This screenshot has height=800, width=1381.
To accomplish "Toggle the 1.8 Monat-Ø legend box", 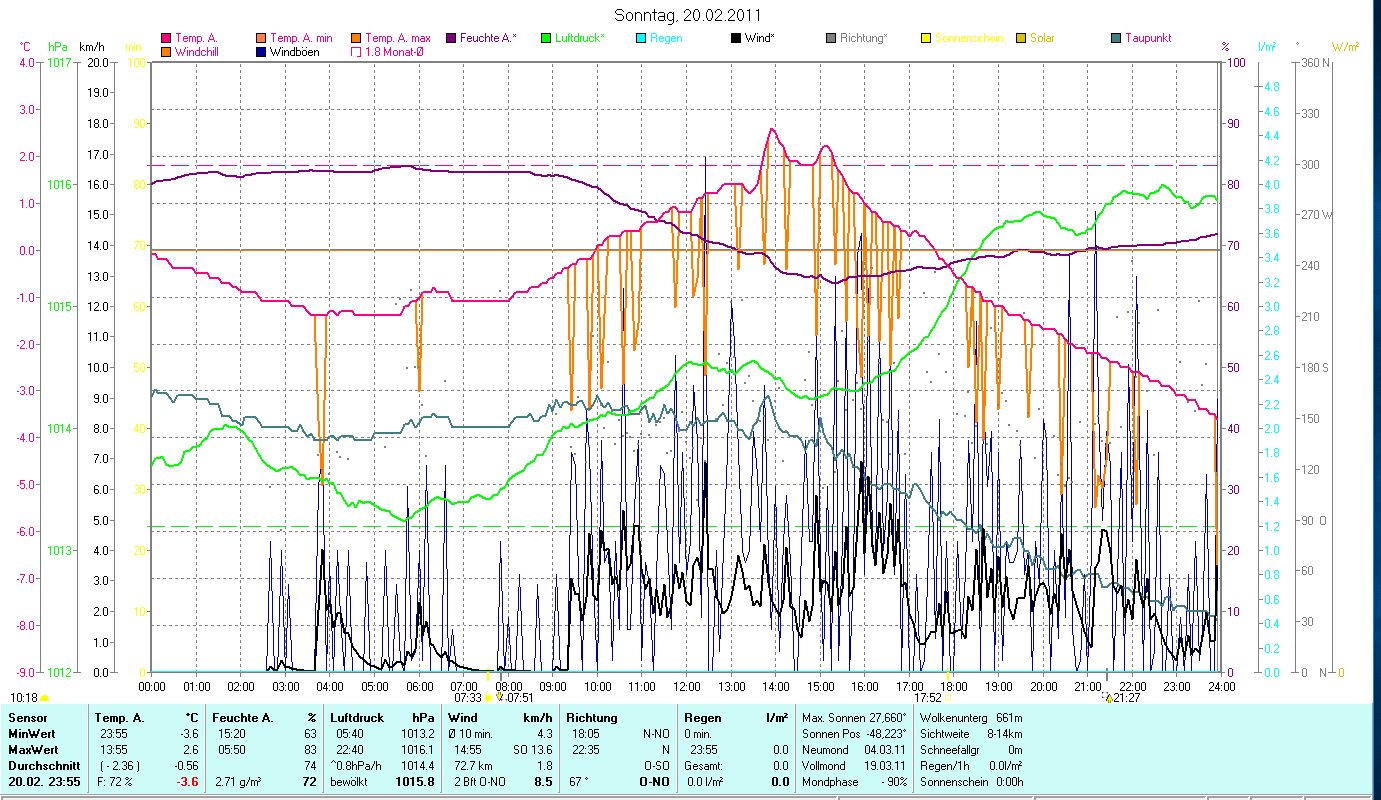I will tap(355, 51).
